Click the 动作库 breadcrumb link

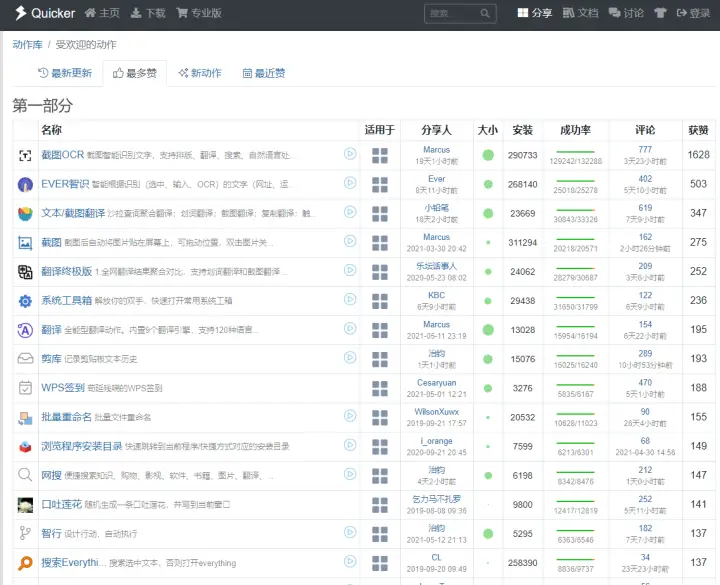pos(28,45)
